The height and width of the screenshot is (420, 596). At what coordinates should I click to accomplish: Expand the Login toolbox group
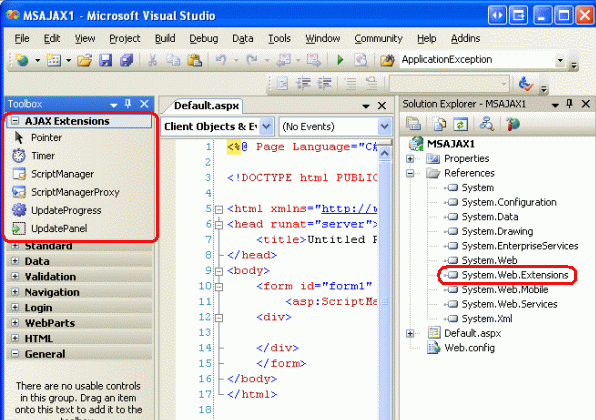click(15, 307)
